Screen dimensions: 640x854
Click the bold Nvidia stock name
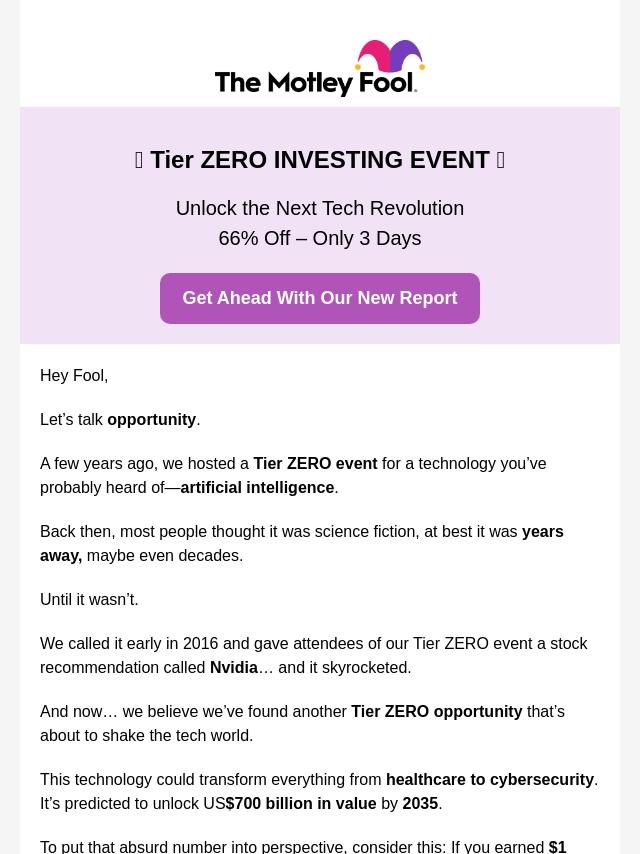pyautogui.click(x=234, y=668)
